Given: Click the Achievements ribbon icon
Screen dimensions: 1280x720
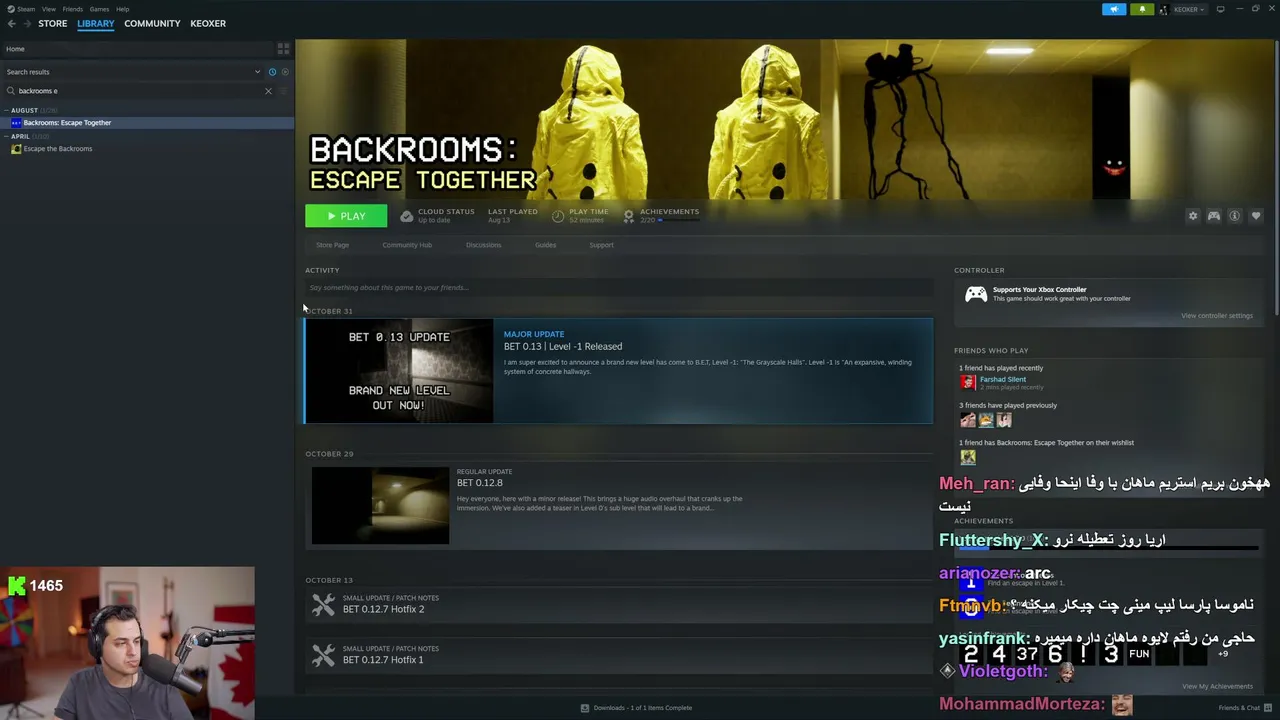Looking at the screenshot, I should click(x=628, y=216).
